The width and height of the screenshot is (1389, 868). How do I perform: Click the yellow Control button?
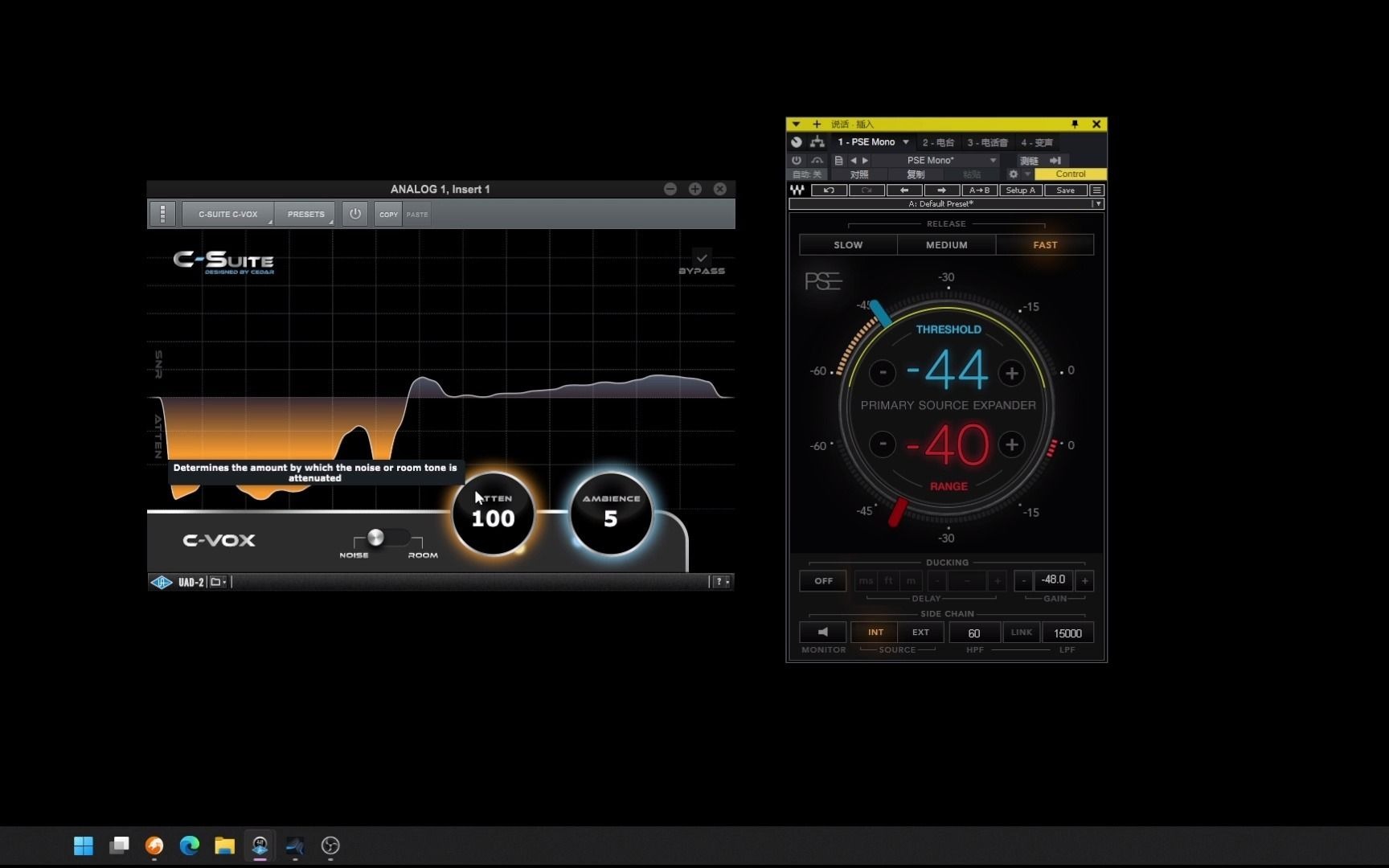(1070, 174)
